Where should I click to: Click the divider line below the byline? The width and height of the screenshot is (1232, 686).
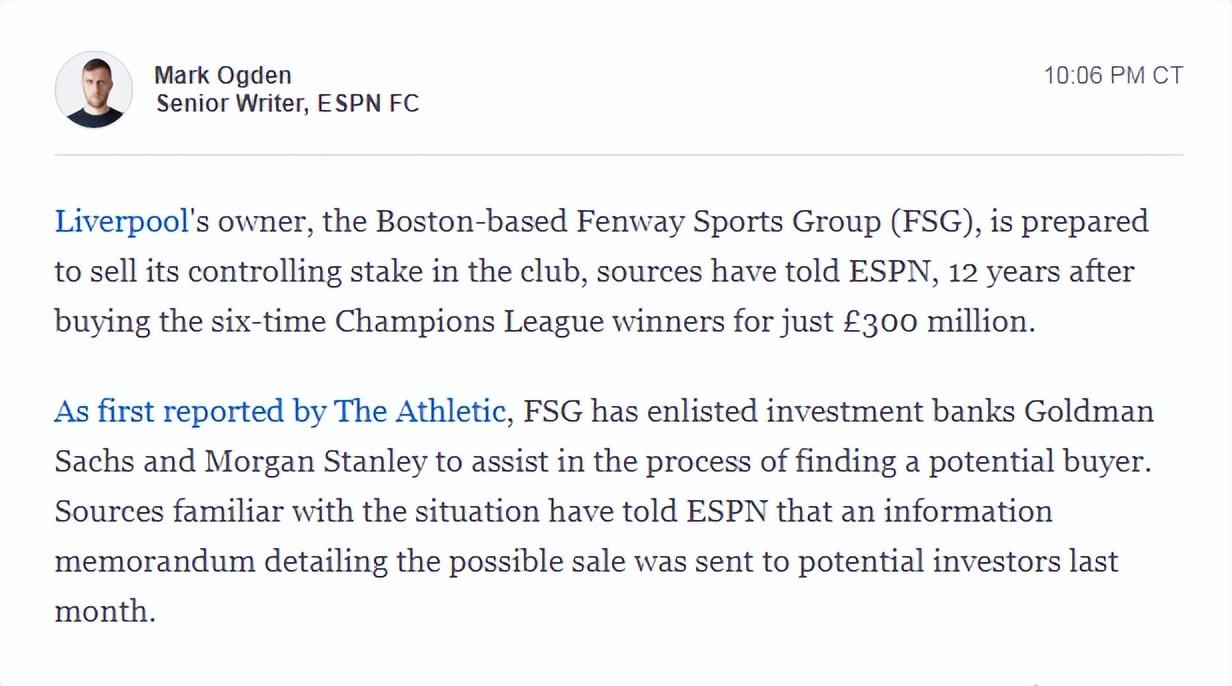(618, 155)
